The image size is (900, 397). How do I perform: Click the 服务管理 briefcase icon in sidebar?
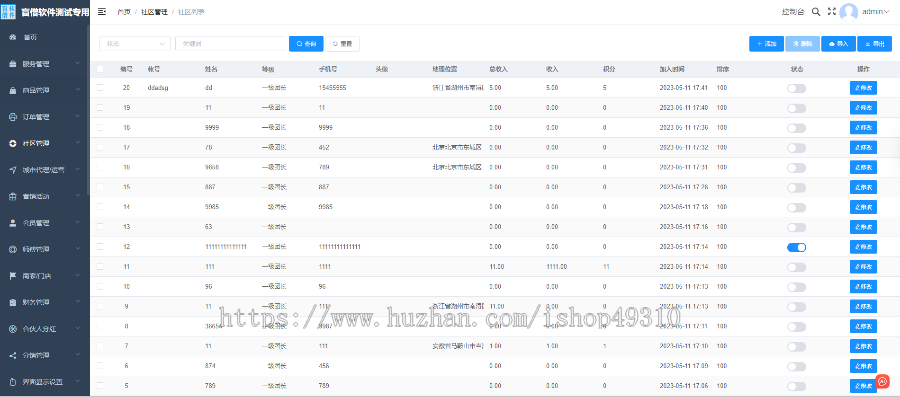[x=13, y=64]
